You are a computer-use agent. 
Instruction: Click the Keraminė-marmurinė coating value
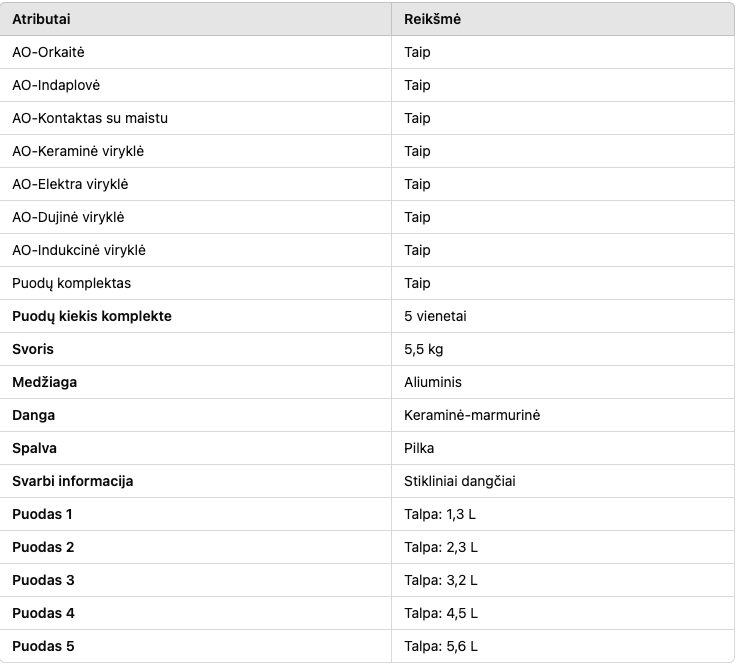click(472, 415)
